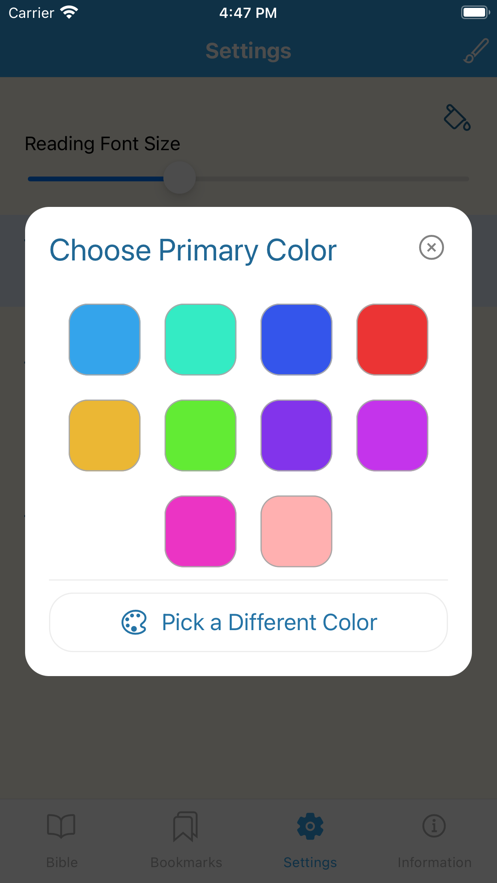Open the Bible tab
Image resolution: width=497 pixels, height=883 pixels.
[x=61, y=840]
